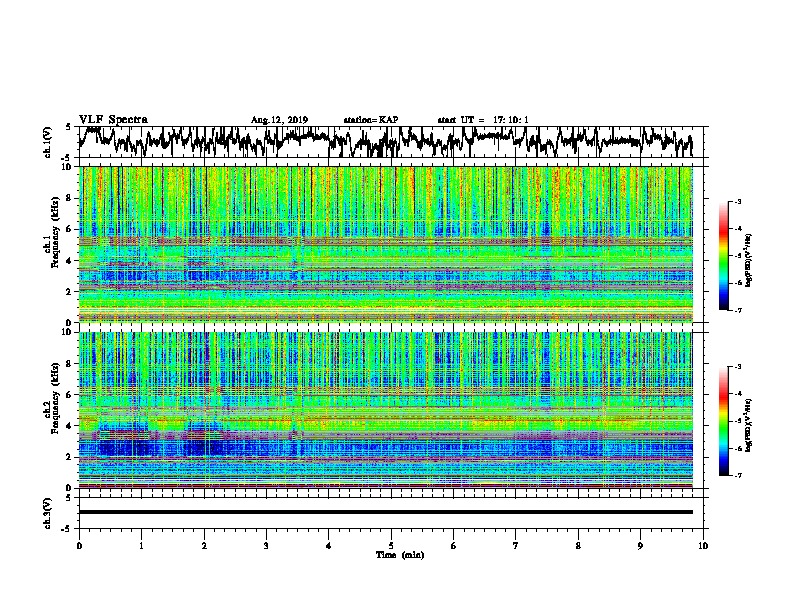Image resolution: width=792 pixels, height=612 pixels.
Task: Click "-7" on the ch.1 color bar
Action: 737,310
